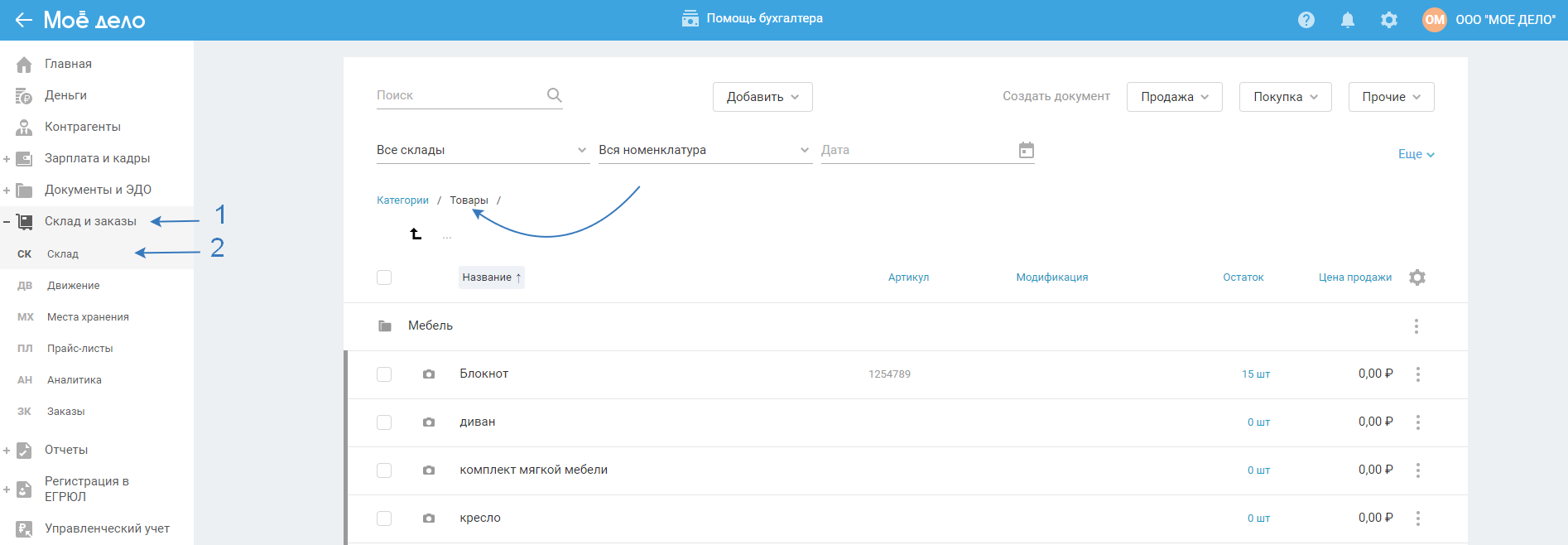Click the help question mark icon
The image size is (1568, 545).
point(1306,20)
